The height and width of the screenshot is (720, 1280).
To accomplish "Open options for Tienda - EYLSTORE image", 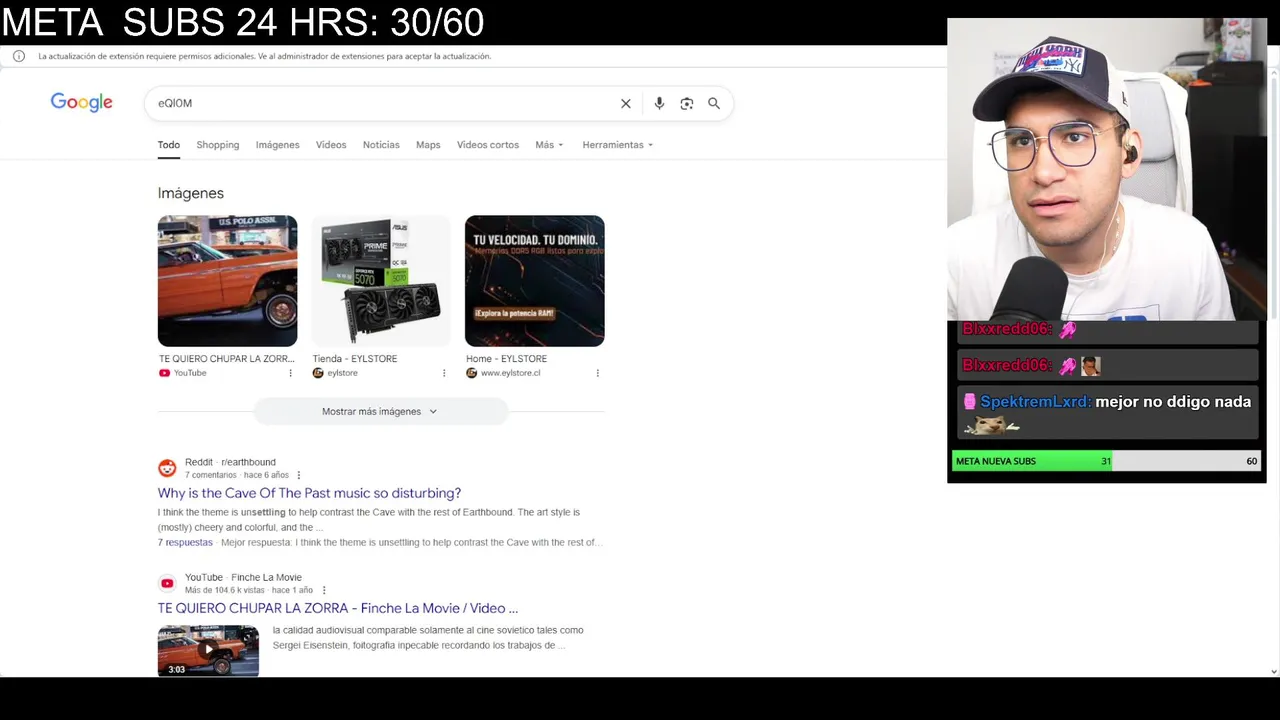I will 444,373.
